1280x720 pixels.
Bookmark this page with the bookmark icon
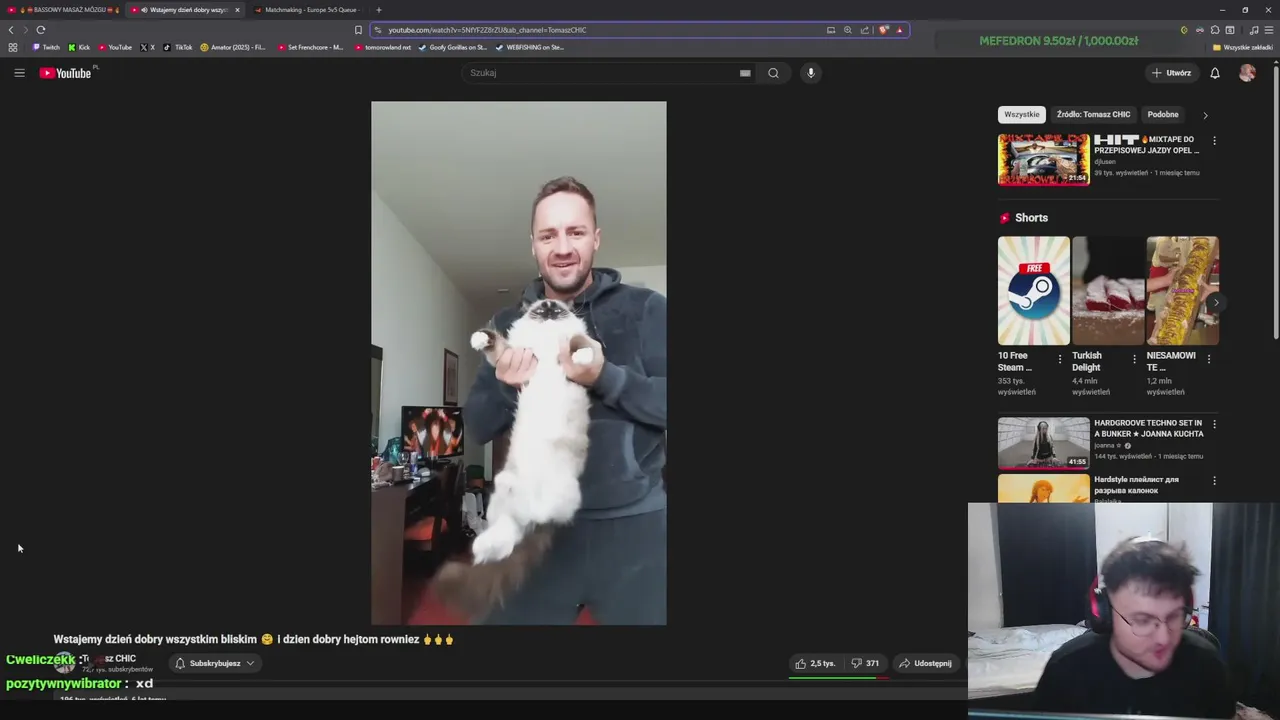tap(358, 30)
